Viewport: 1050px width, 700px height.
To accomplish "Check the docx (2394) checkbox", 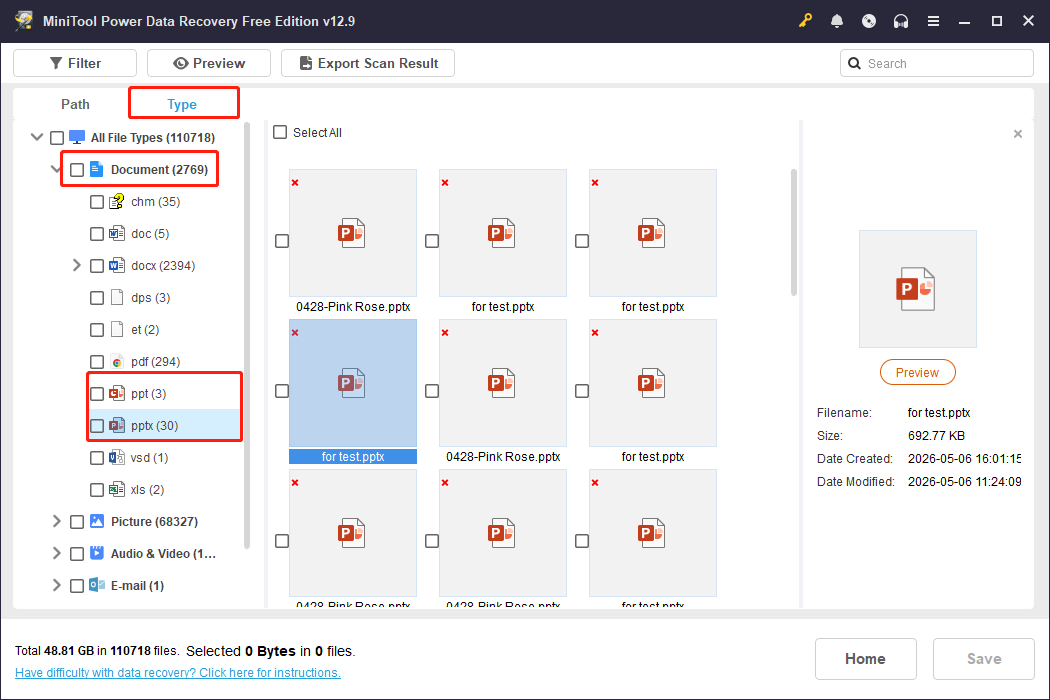I will (97, 266).
